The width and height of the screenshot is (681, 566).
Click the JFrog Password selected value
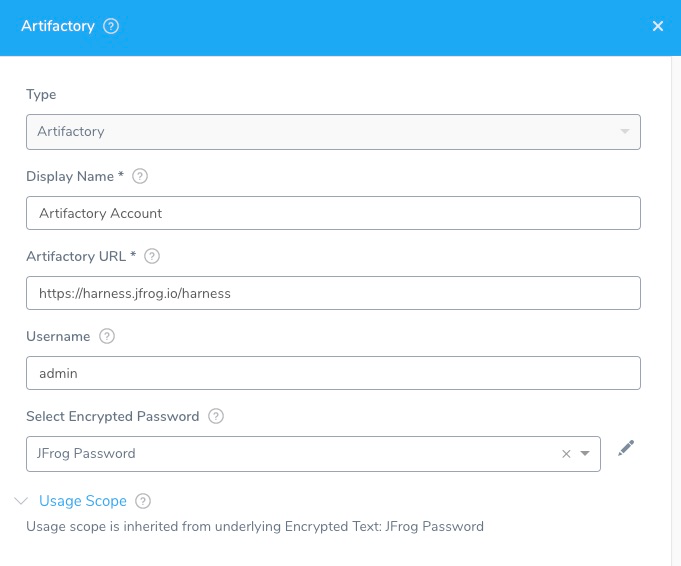86,453
